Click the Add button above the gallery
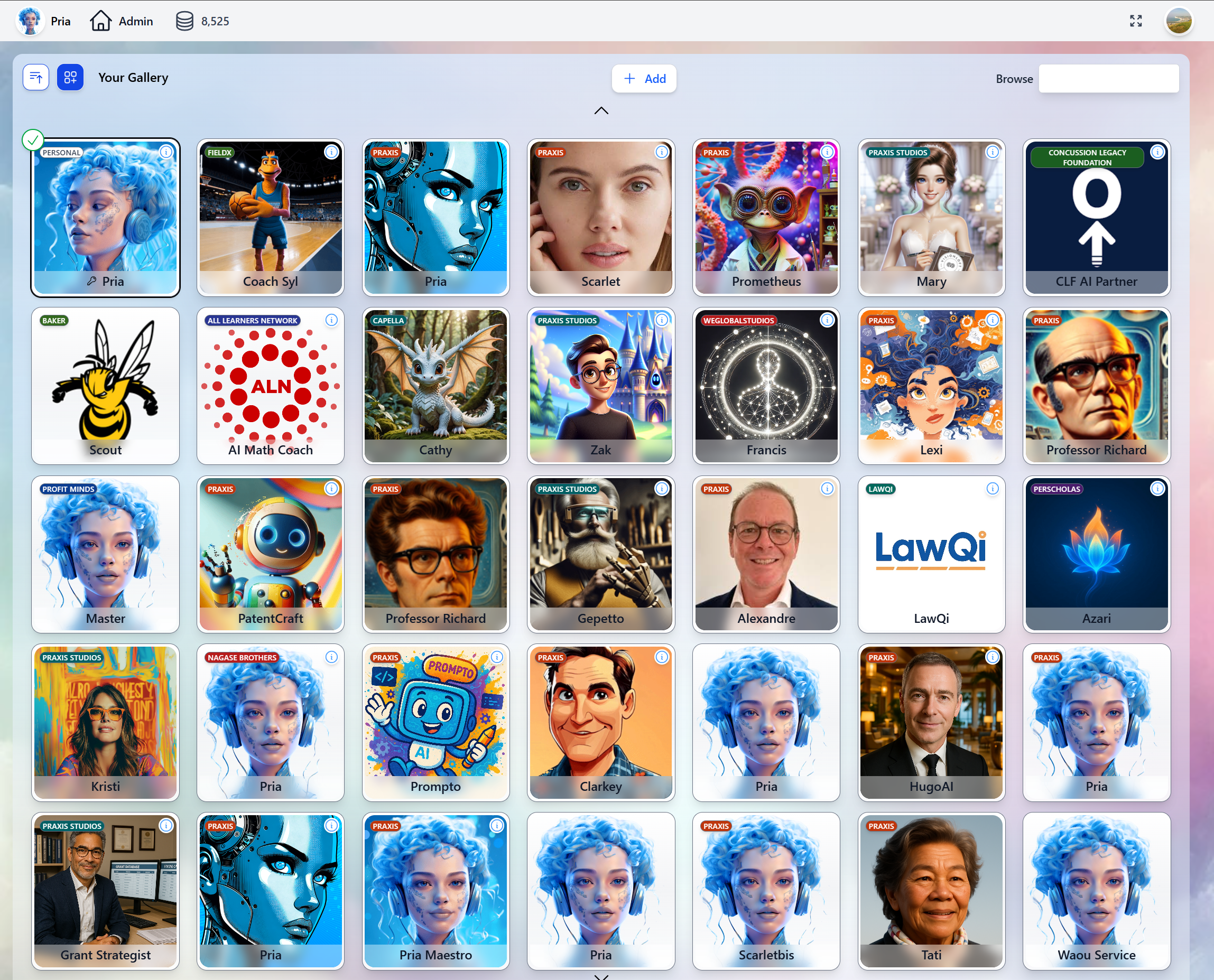The image size is (1214, 980). click(644, 79)
